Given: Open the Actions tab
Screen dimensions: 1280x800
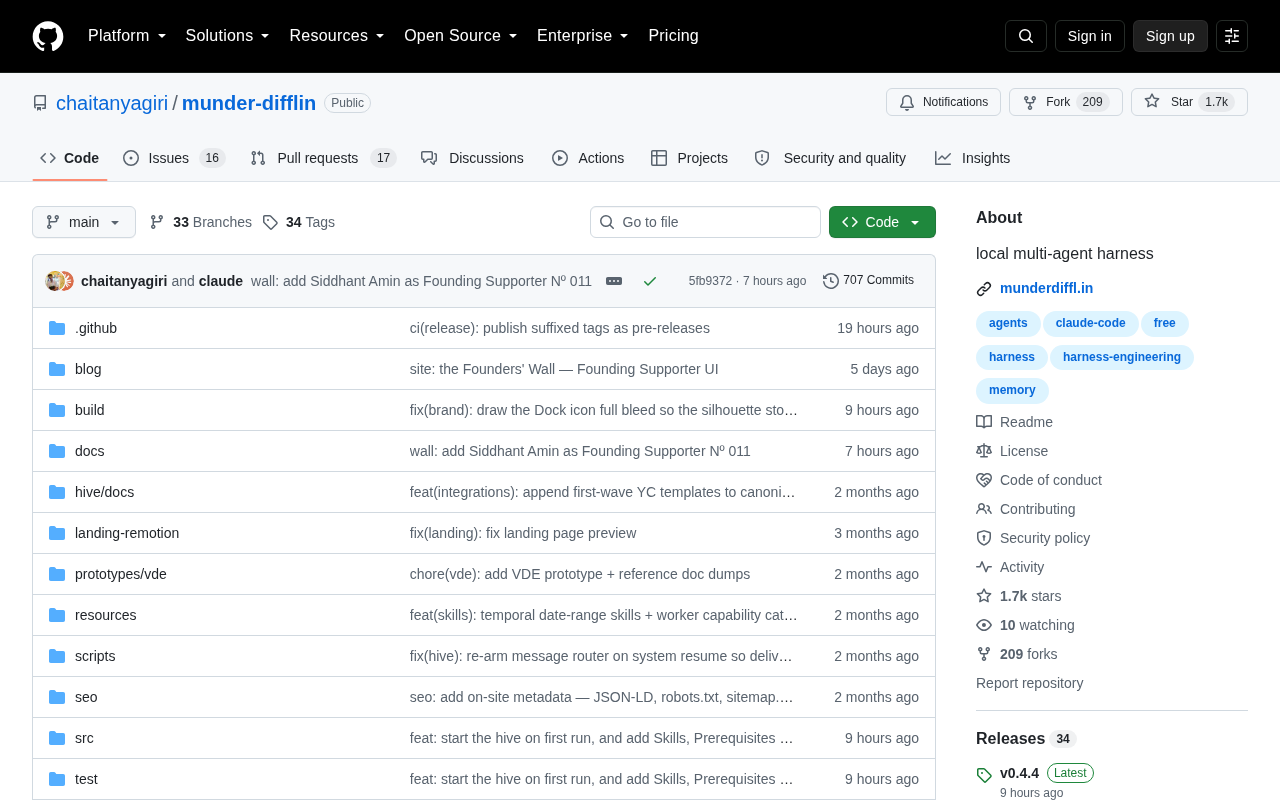Looking at the screenshot, I should click(x=588, y=158).
